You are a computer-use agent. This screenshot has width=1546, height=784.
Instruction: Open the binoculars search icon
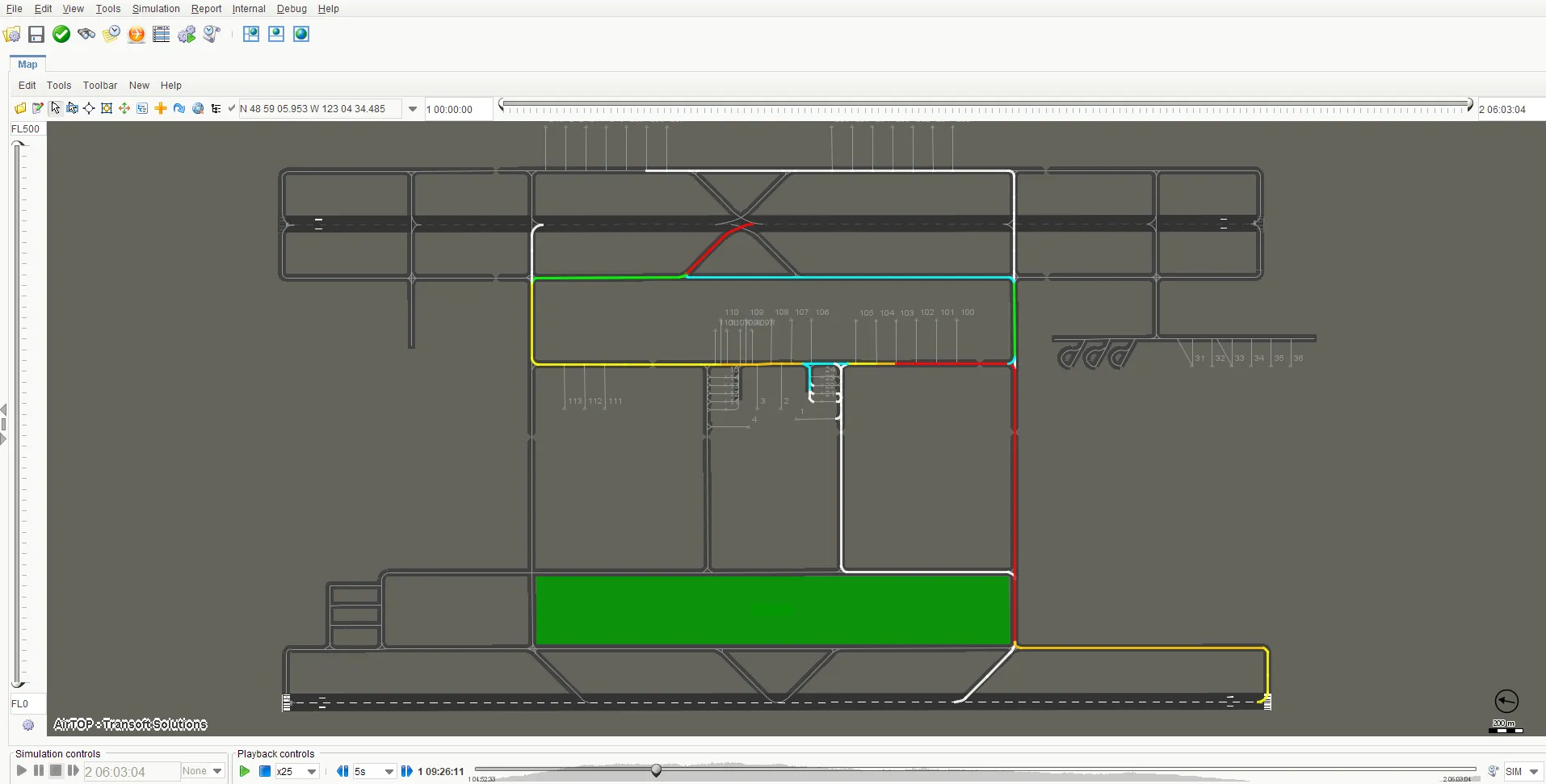point(86,34)
